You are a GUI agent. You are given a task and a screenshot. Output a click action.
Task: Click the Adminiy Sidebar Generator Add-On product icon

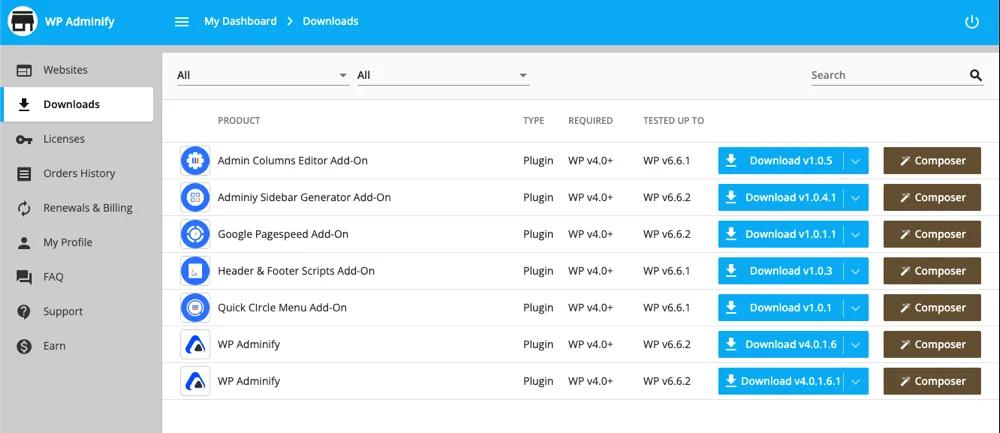pyautogui.click(x=195, y=198)
